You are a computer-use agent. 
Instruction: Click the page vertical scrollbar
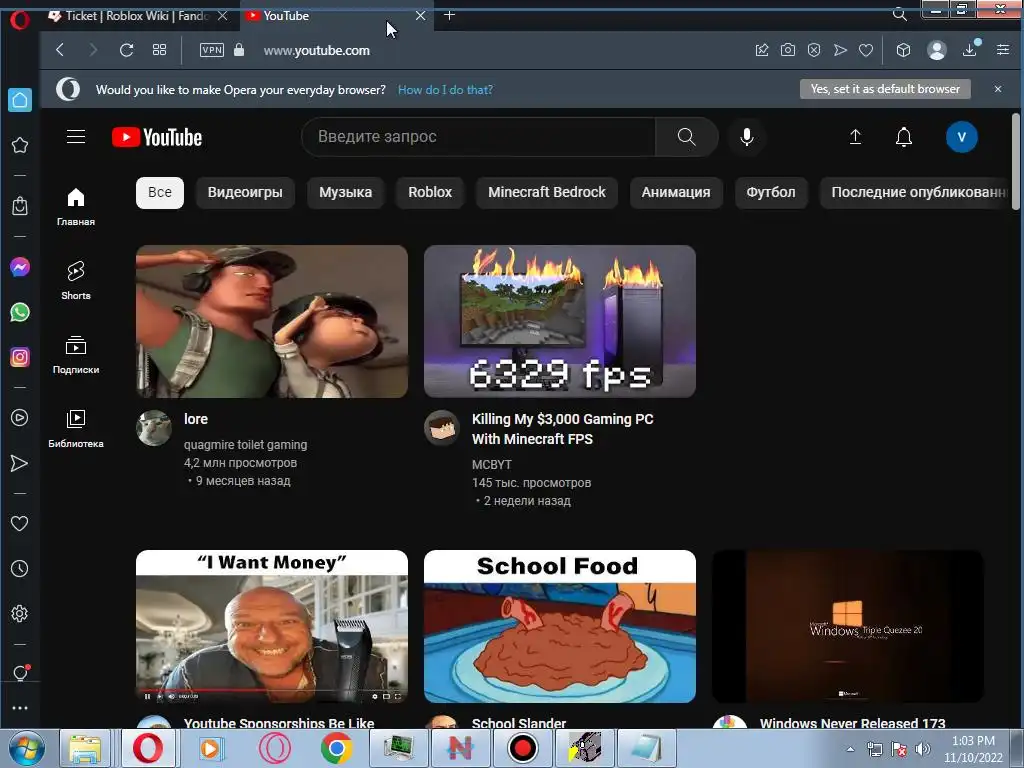point(1016,162)
